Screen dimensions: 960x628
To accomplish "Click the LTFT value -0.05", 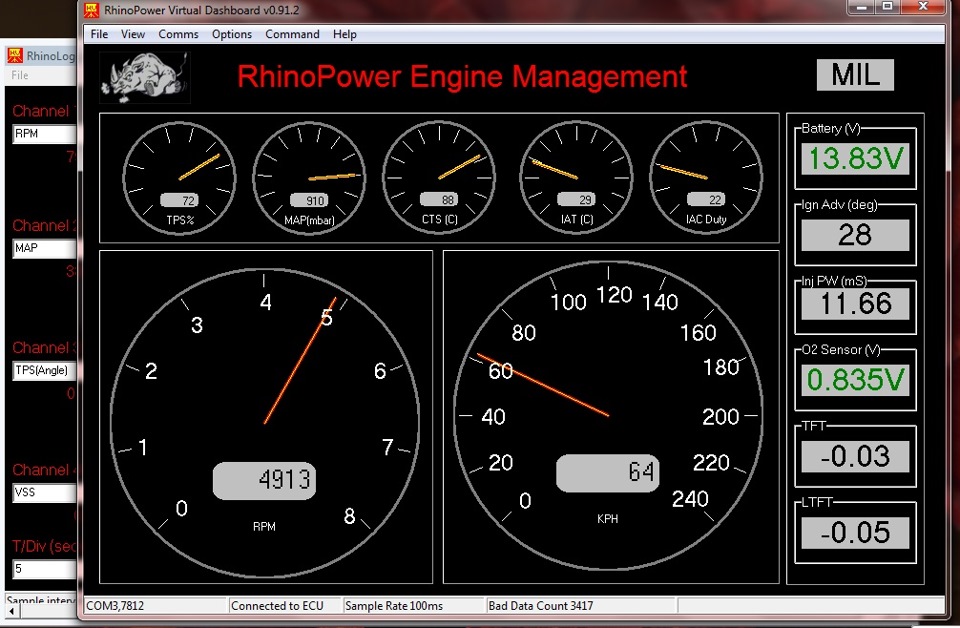I will (x=855, y=533).
